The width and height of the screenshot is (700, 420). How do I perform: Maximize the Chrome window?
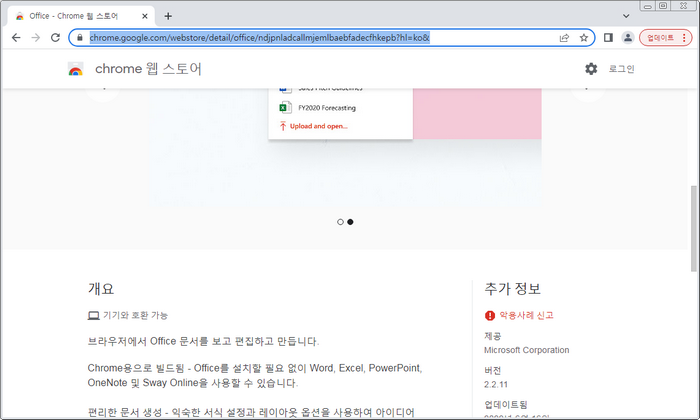pos(663,6)
